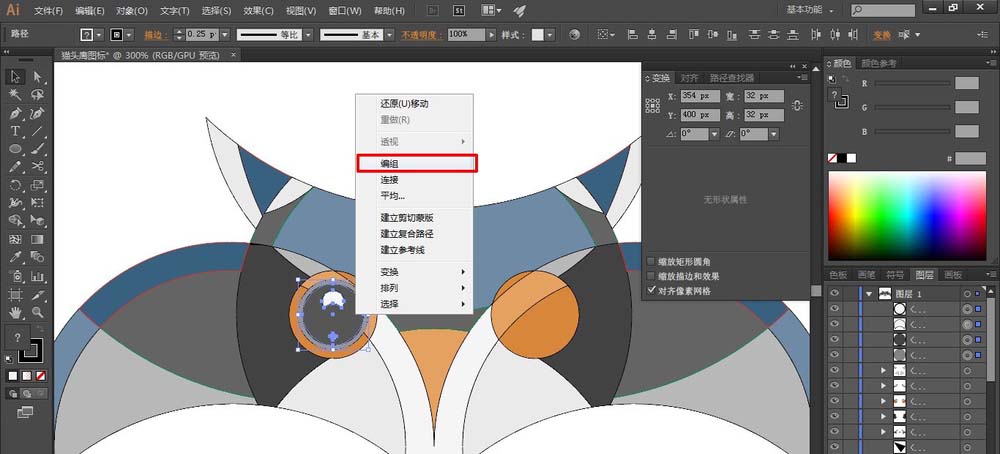This screenshot has height=454, width=1000.
Task: Click the R slider in the Color panel
Action: point(912,84)
